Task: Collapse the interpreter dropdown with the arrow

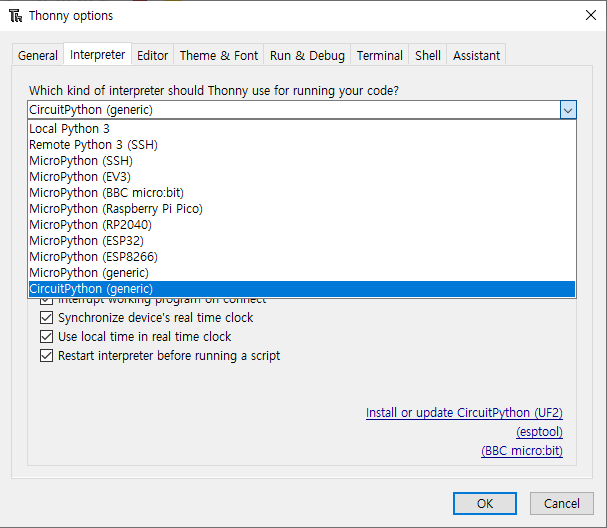Action: [568, 110]
